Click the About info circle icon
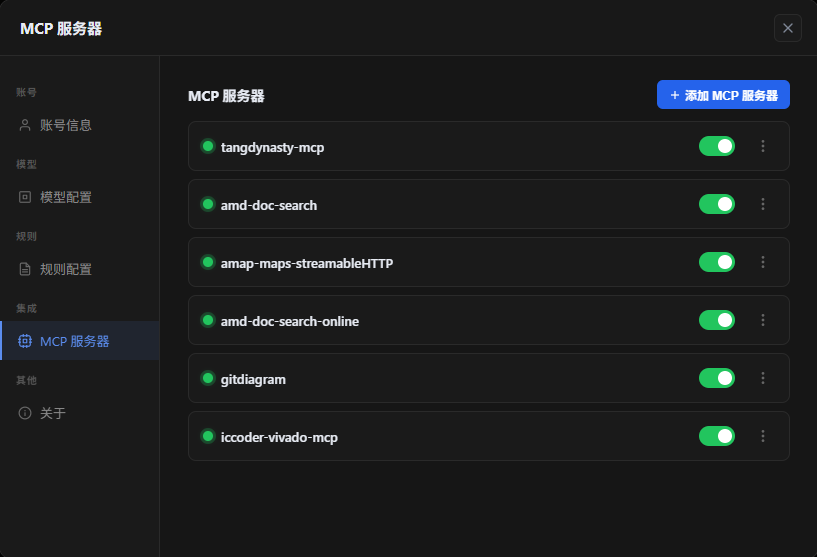The height and width of the screenshot is (557, 817). click(24, 413)
